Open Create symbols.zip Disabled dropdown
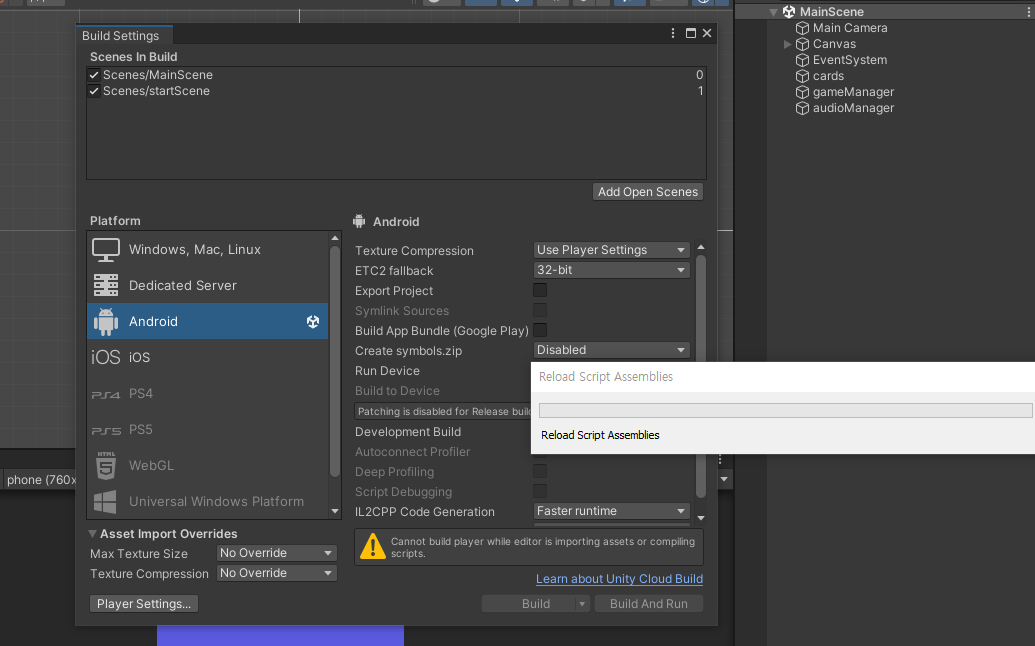The image size is (1035, 646). (x=611, y=350)
